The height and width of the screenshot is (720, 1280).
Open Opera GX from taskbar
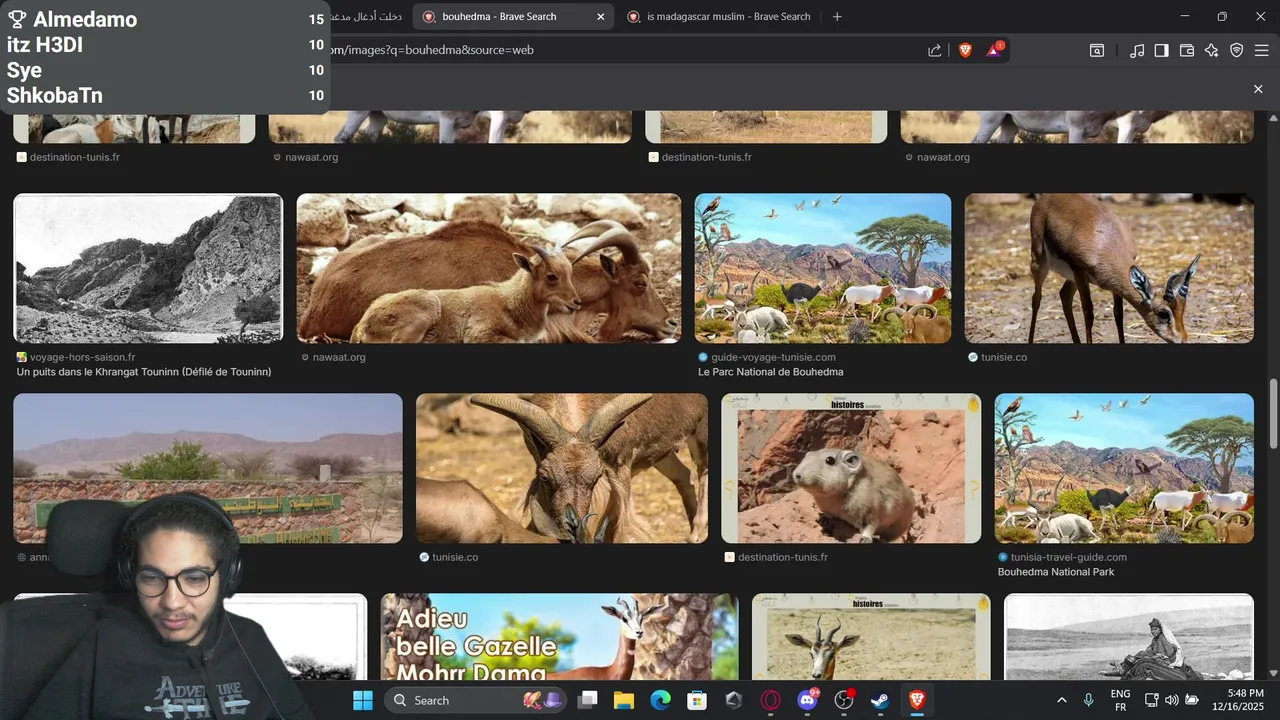click(x=770, y=700)
